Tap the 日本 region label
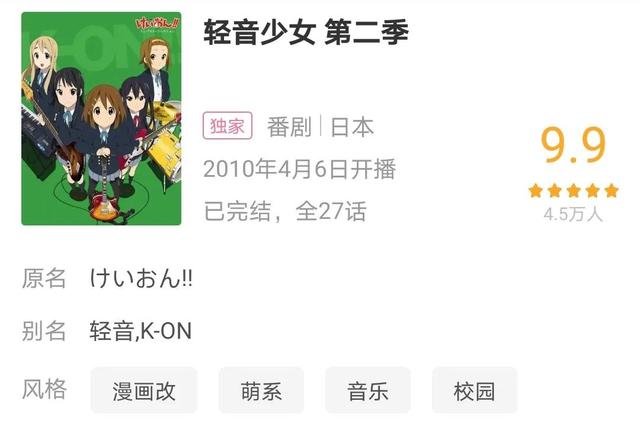640x423 pixels. pos(352,127)
